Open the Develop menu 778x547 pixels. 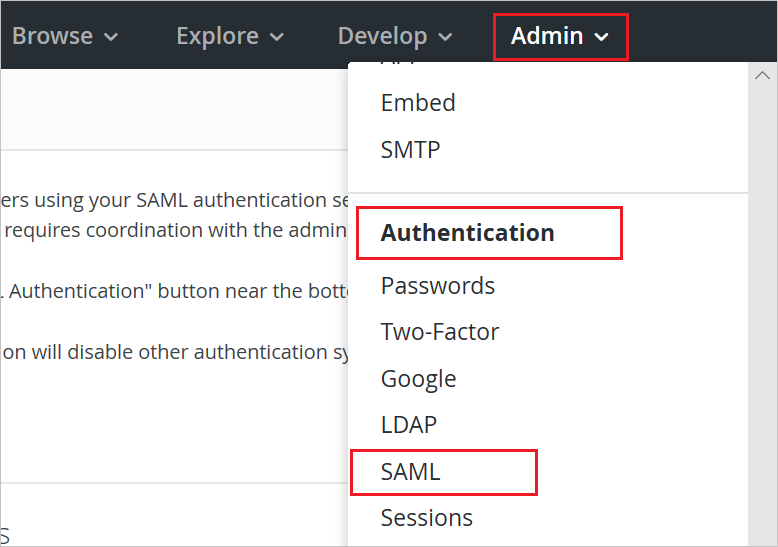point(395,36)
